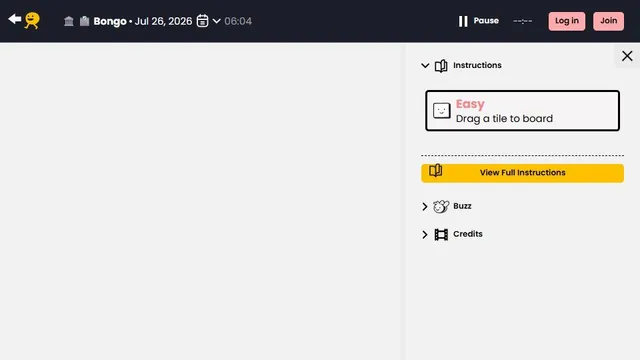This screenshot has width=640, height=360.
Task: Close the side panel with X
Action: pos(627,56)
